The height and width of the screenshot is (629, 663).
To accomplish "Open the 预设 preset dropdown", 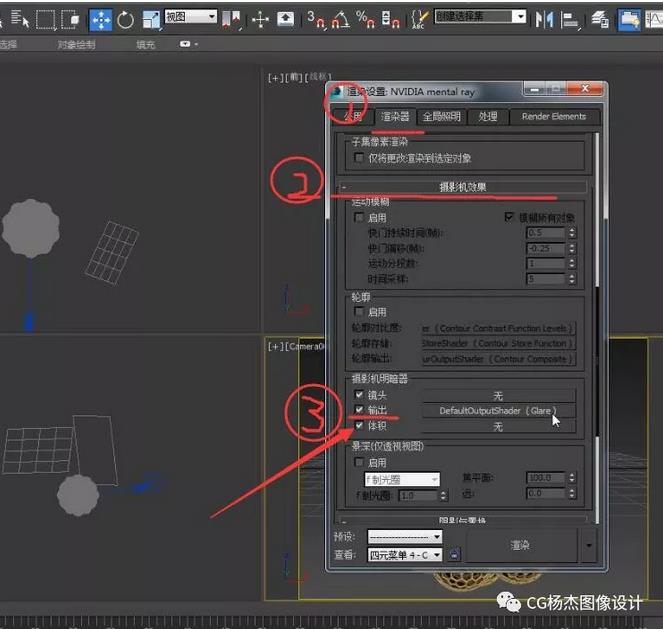I will point(405,537).
